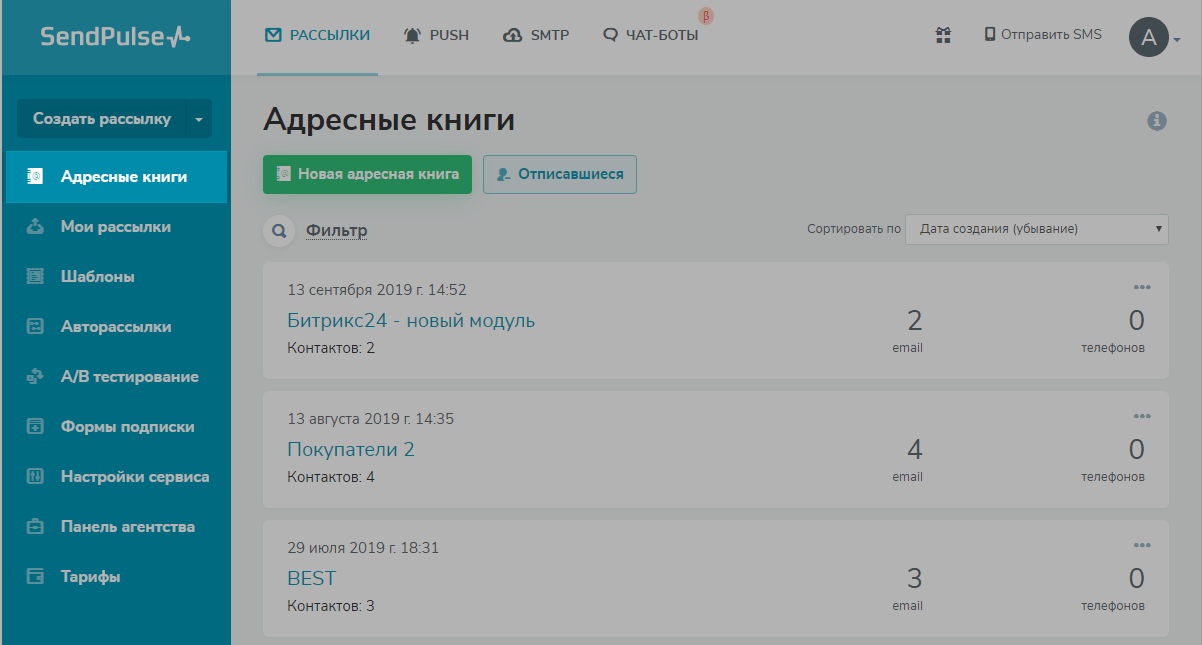This screenshot has height=645, width=1202.
Task: Click the Адресные книги page heading
Action: click(389, 121)
